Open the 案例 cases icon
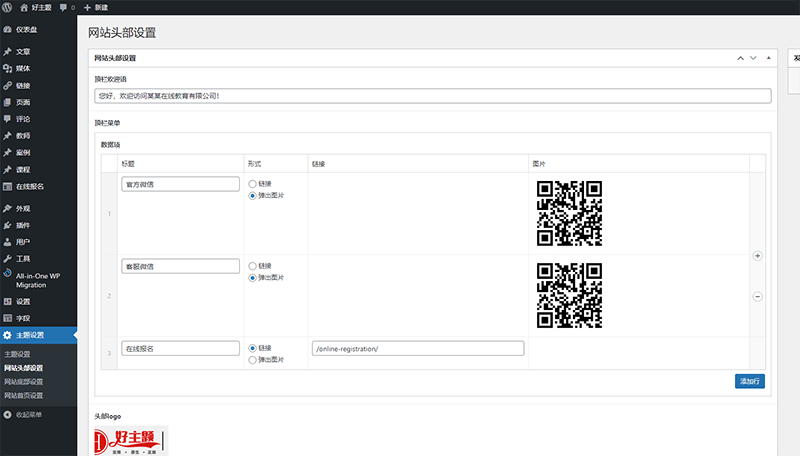Viewport: 800px width, 456px height. [7, 153]
